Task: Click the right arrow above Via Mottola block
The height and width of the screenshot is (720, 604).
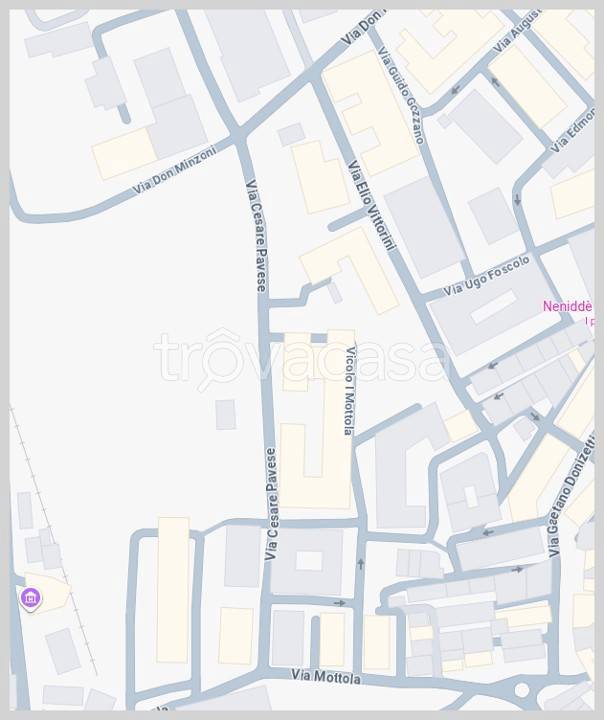Action: click(339, 602)
